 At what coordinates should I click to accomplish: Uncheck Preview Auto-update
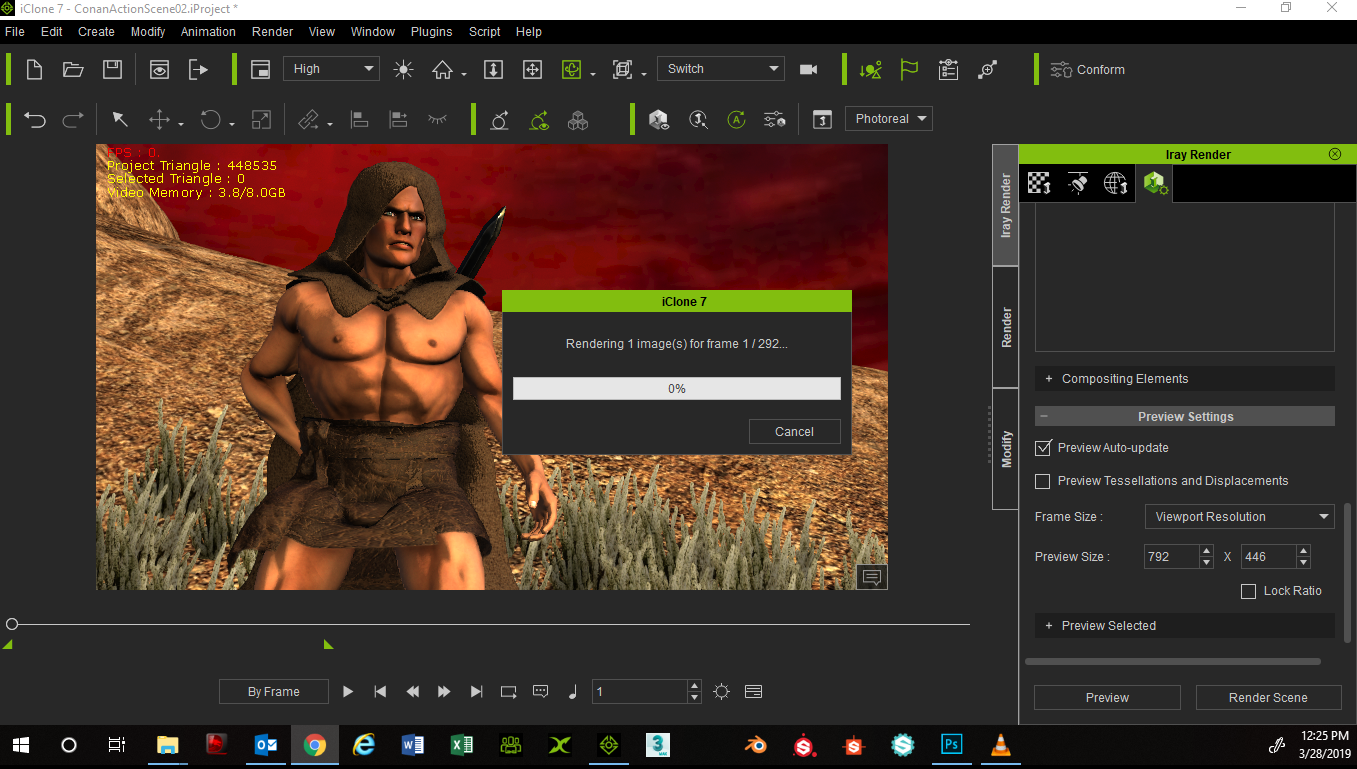pos(1043,448)
